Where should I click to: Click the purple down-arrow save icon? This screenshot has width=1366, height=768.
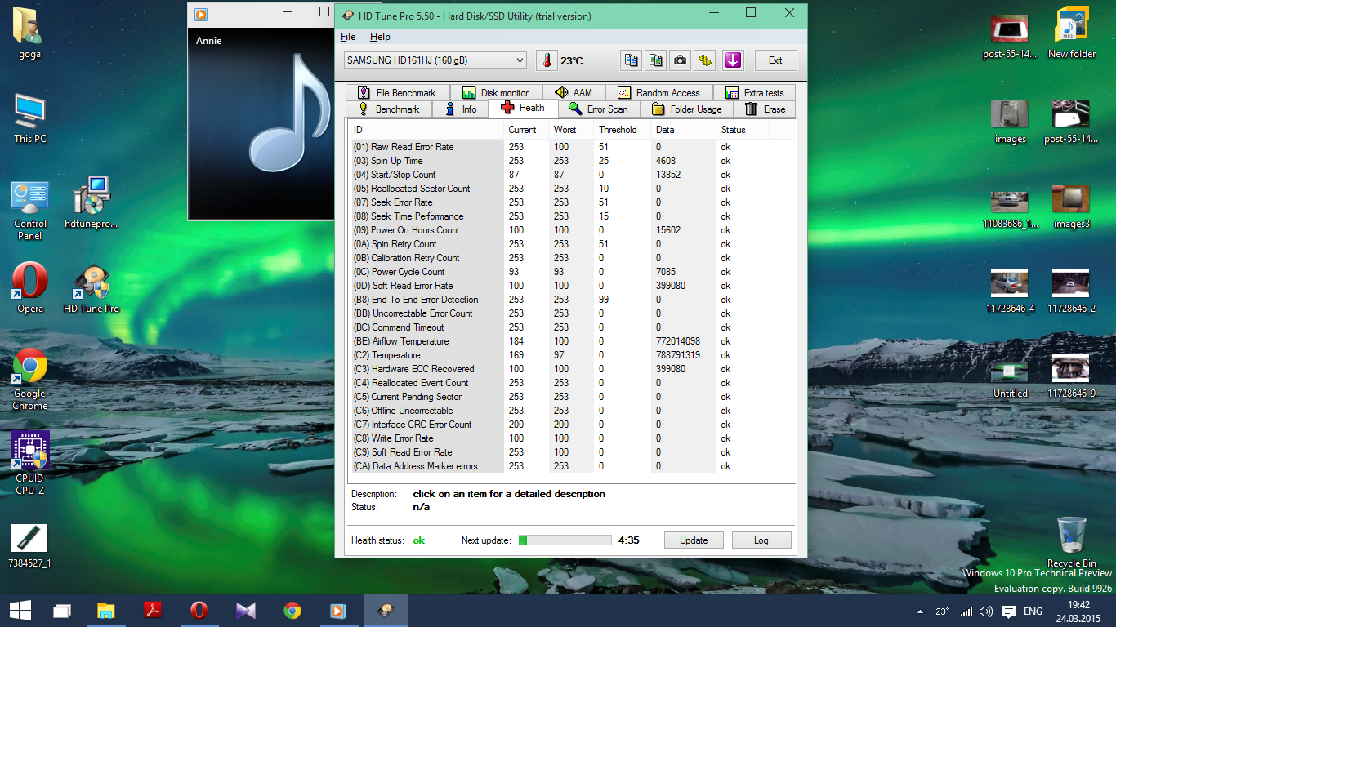[733, 60]
